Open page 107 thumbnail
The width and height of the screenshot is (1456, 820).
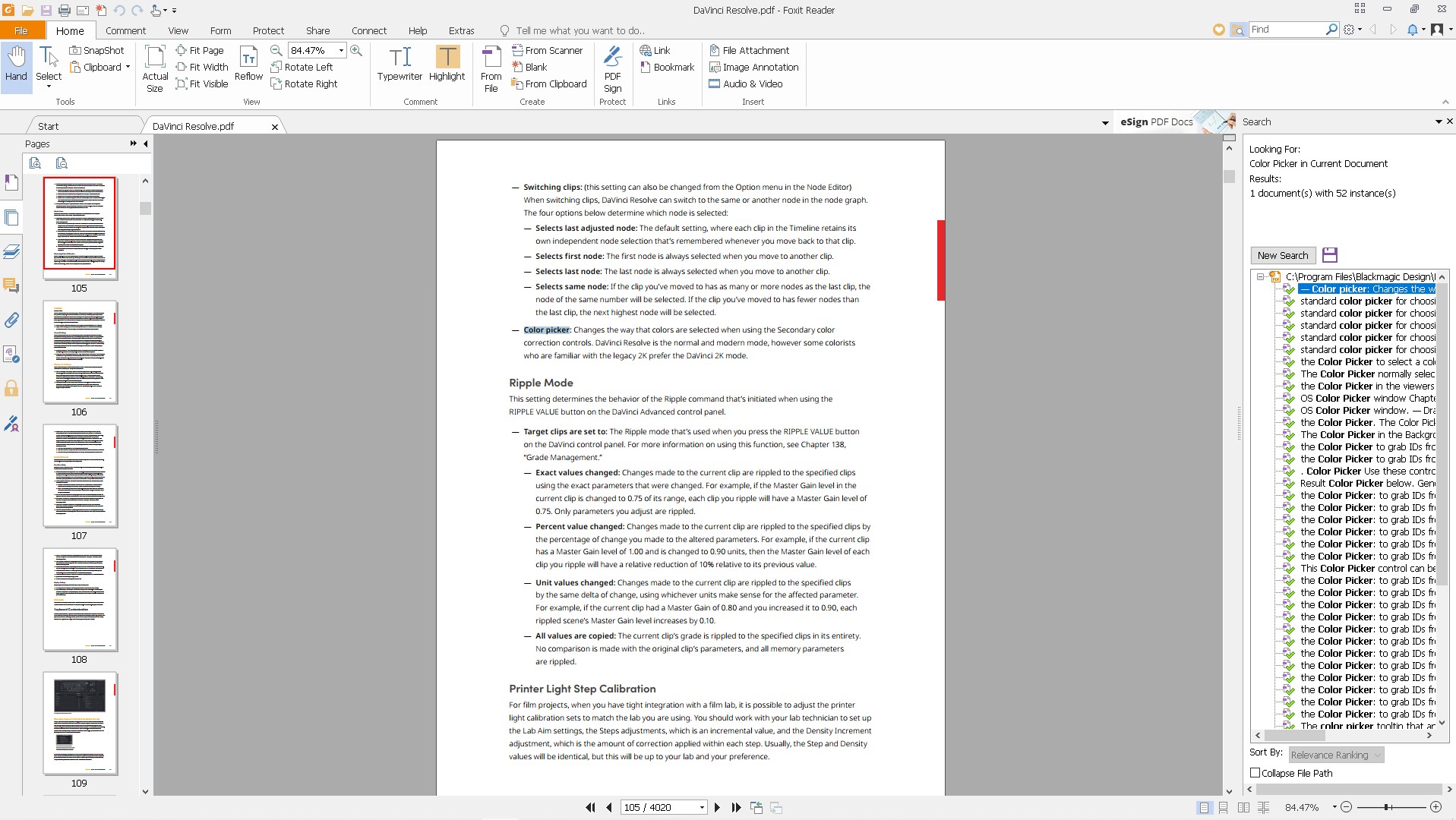click(x=80, y=475)
